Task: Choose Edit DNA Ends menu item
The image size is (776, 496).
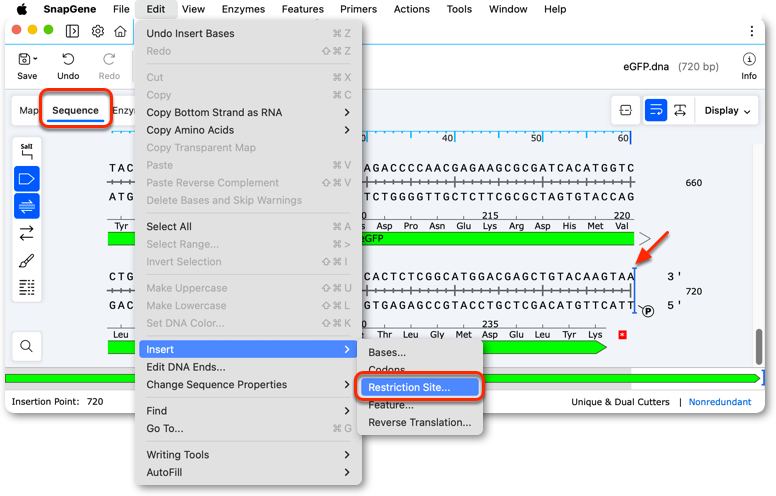Action: click(248, 367)
